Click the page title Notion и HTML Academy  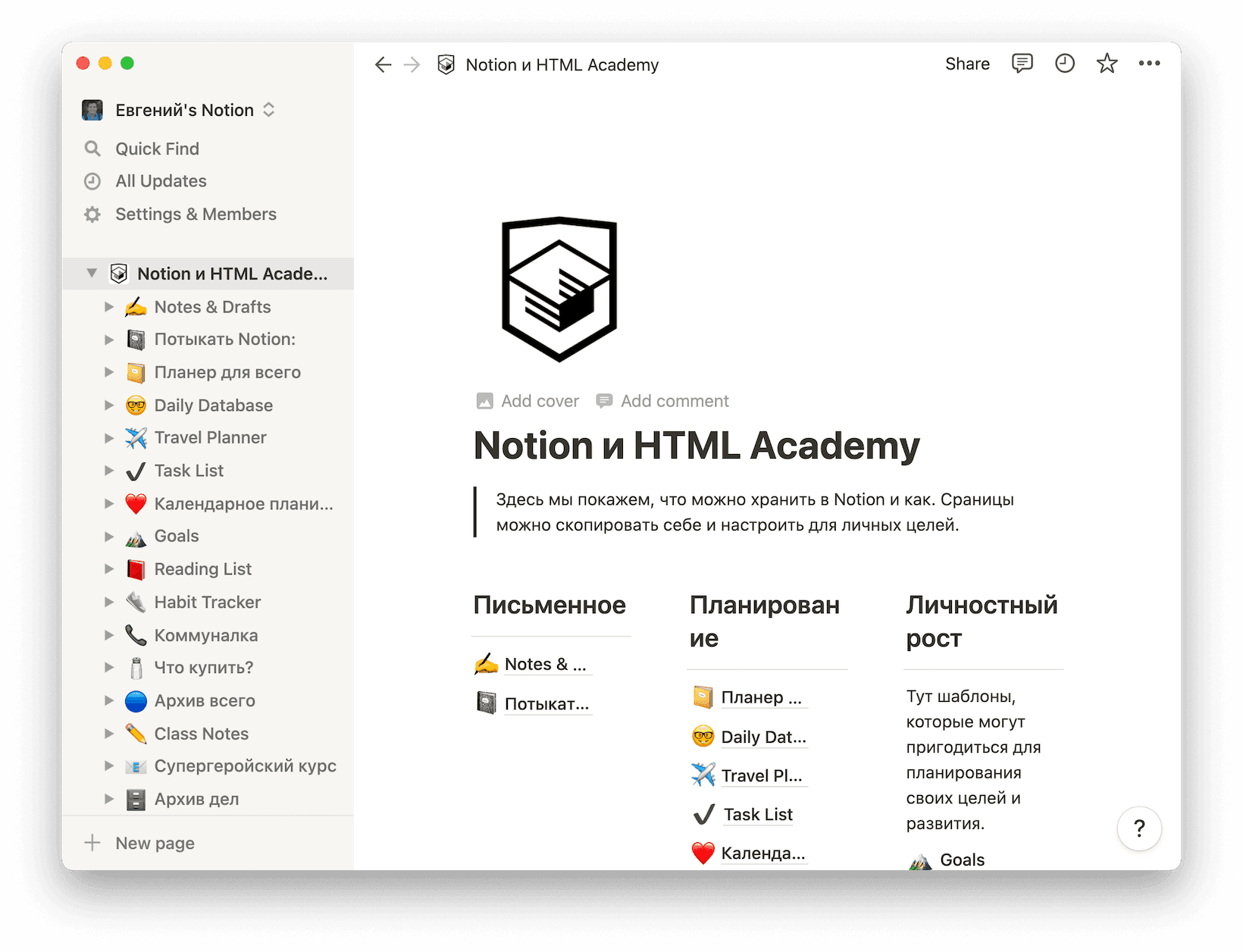(x=697, y=446)
